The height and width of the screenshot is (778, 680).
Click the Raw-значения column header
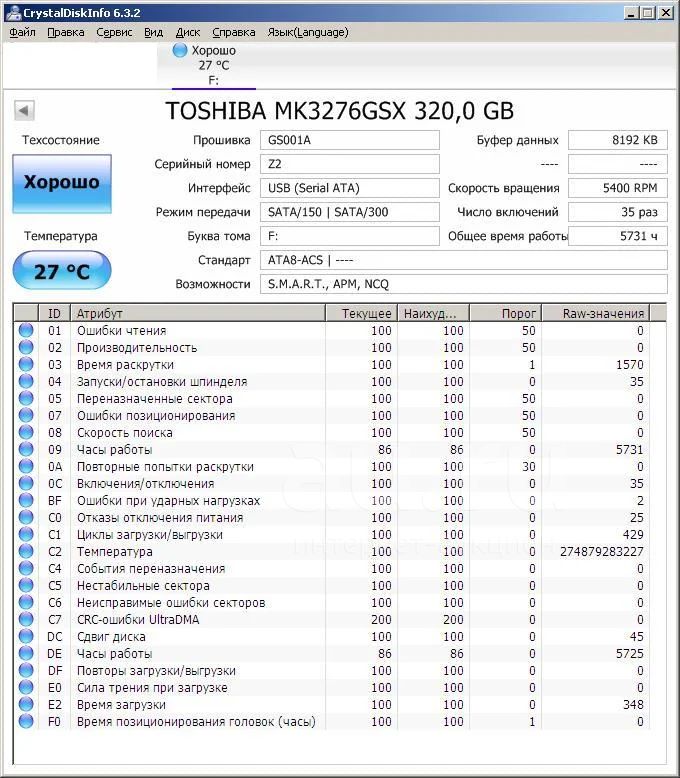tap(596, 314)
